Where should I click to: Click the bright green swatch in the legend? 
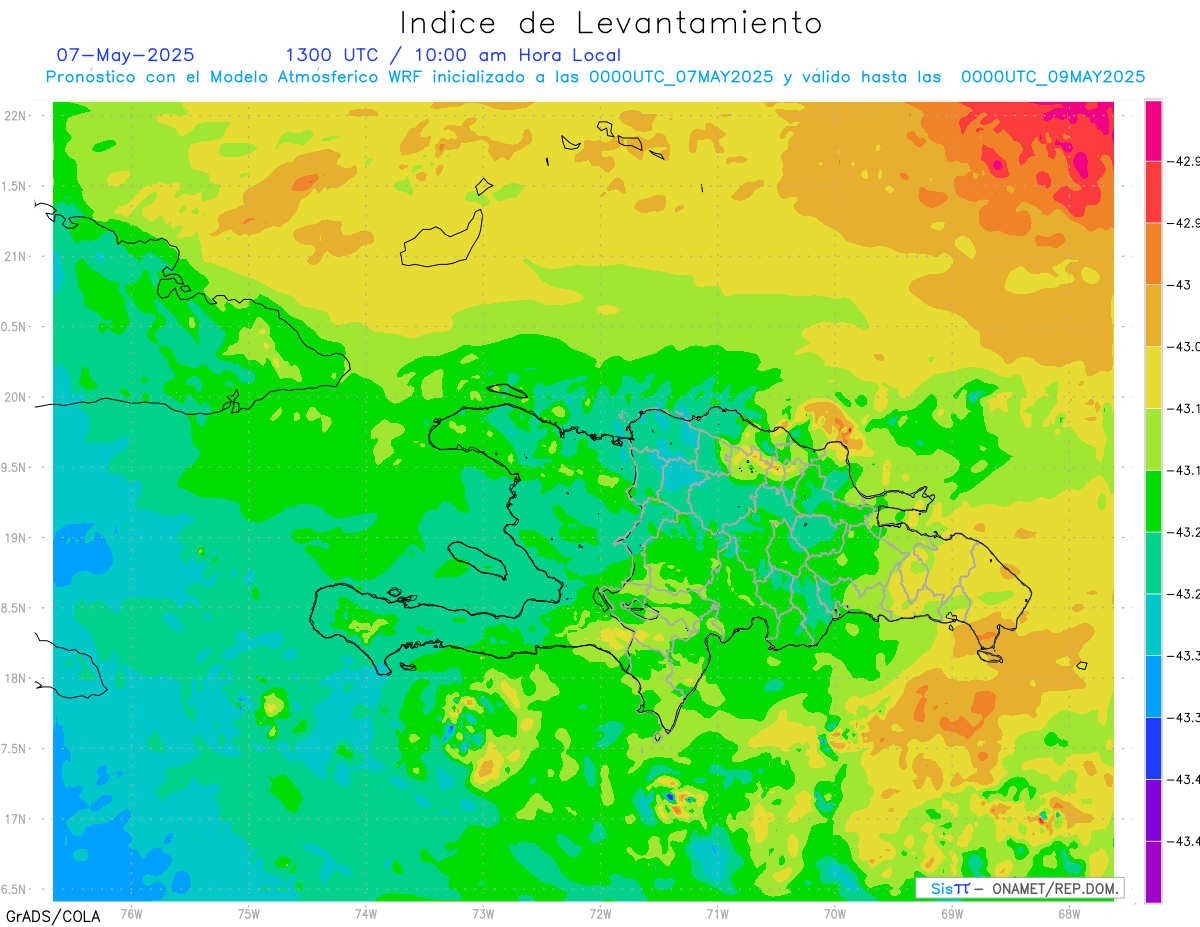(x=1153, y=501)
